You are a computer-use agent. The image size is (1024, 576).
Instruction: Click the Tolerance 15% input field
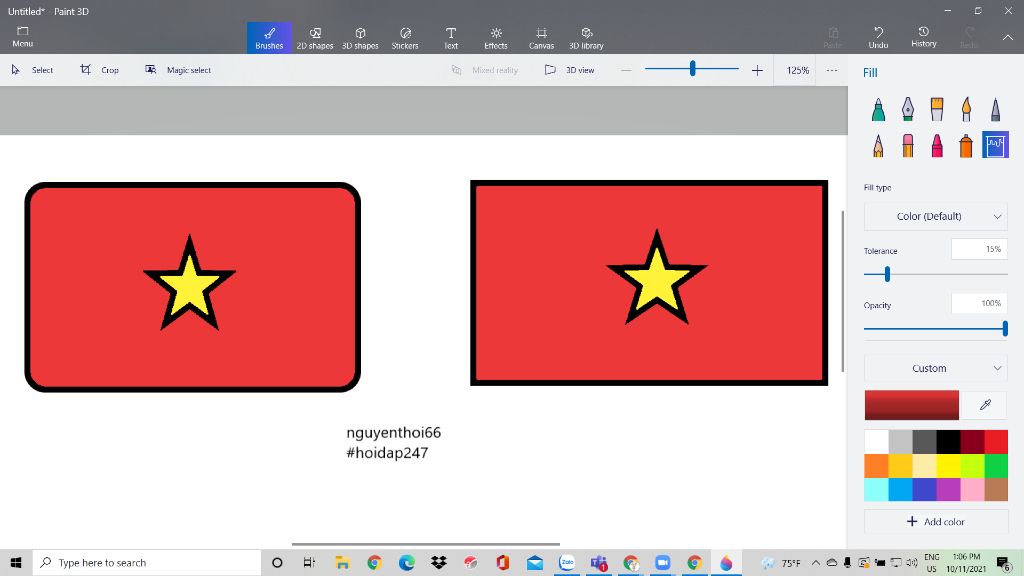(x=979, y=249)
